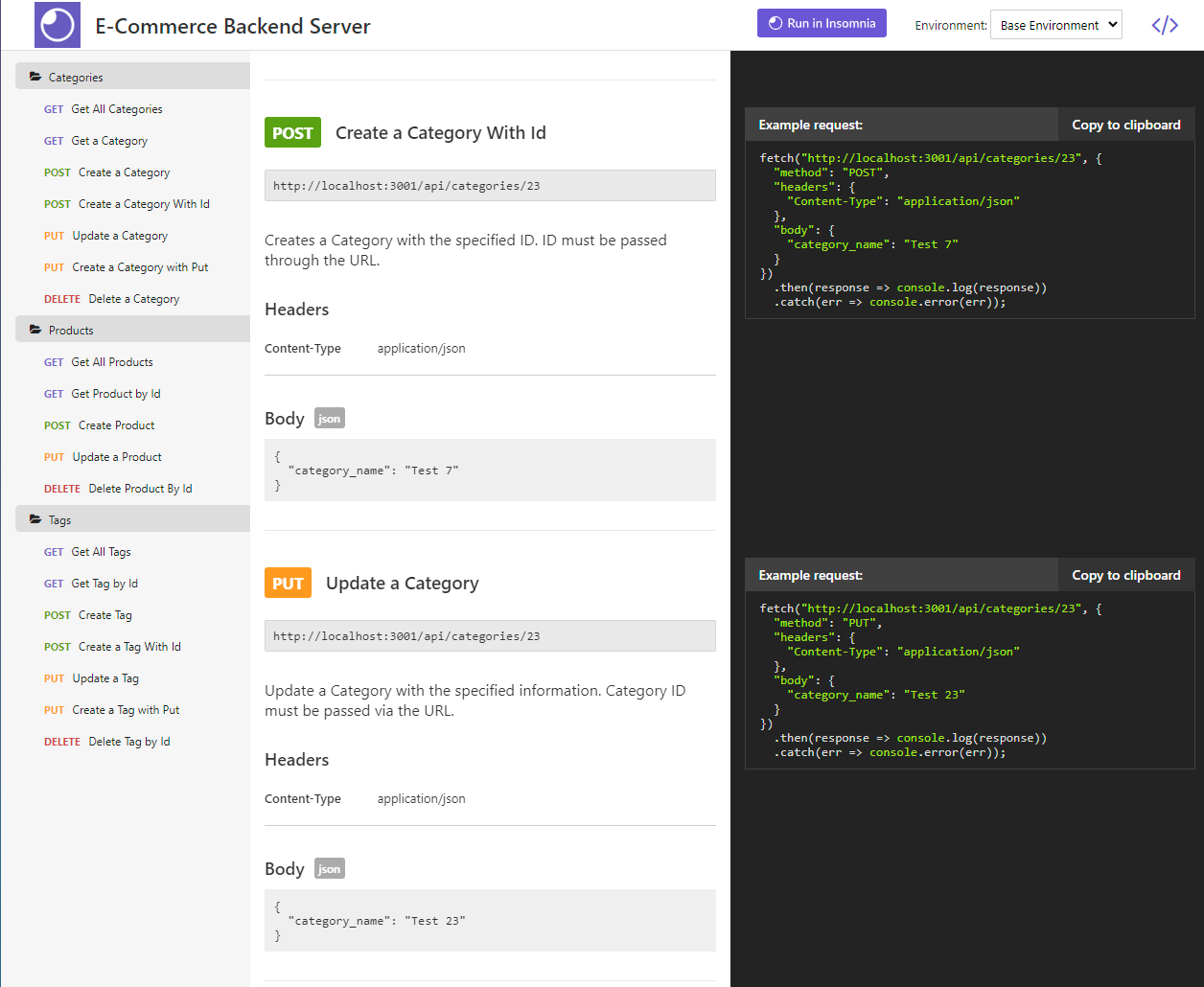Toggle the code view icon in the header

coord(1165,26)
